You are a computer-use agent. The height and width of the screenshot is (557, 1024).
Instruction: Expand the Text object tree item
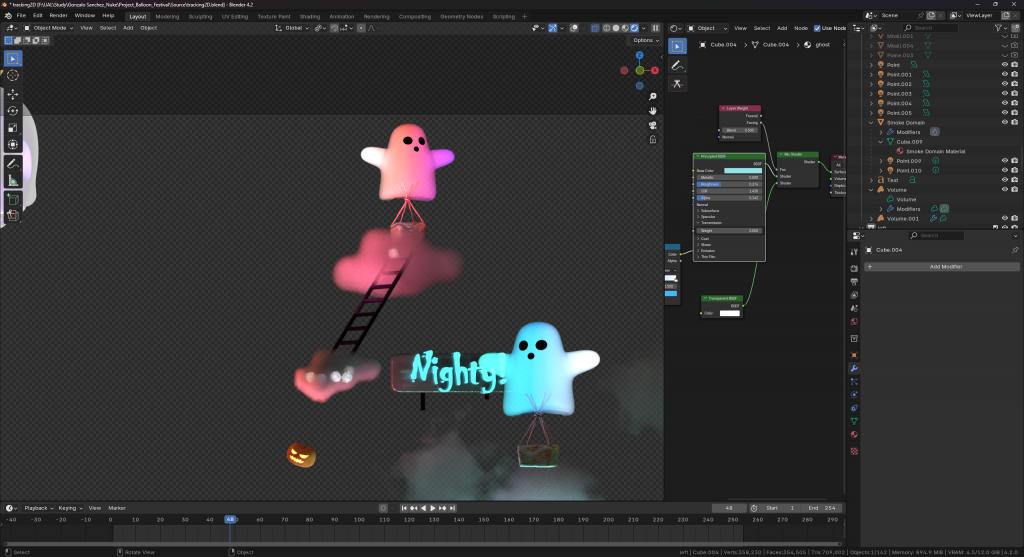(x=871, y=180)
